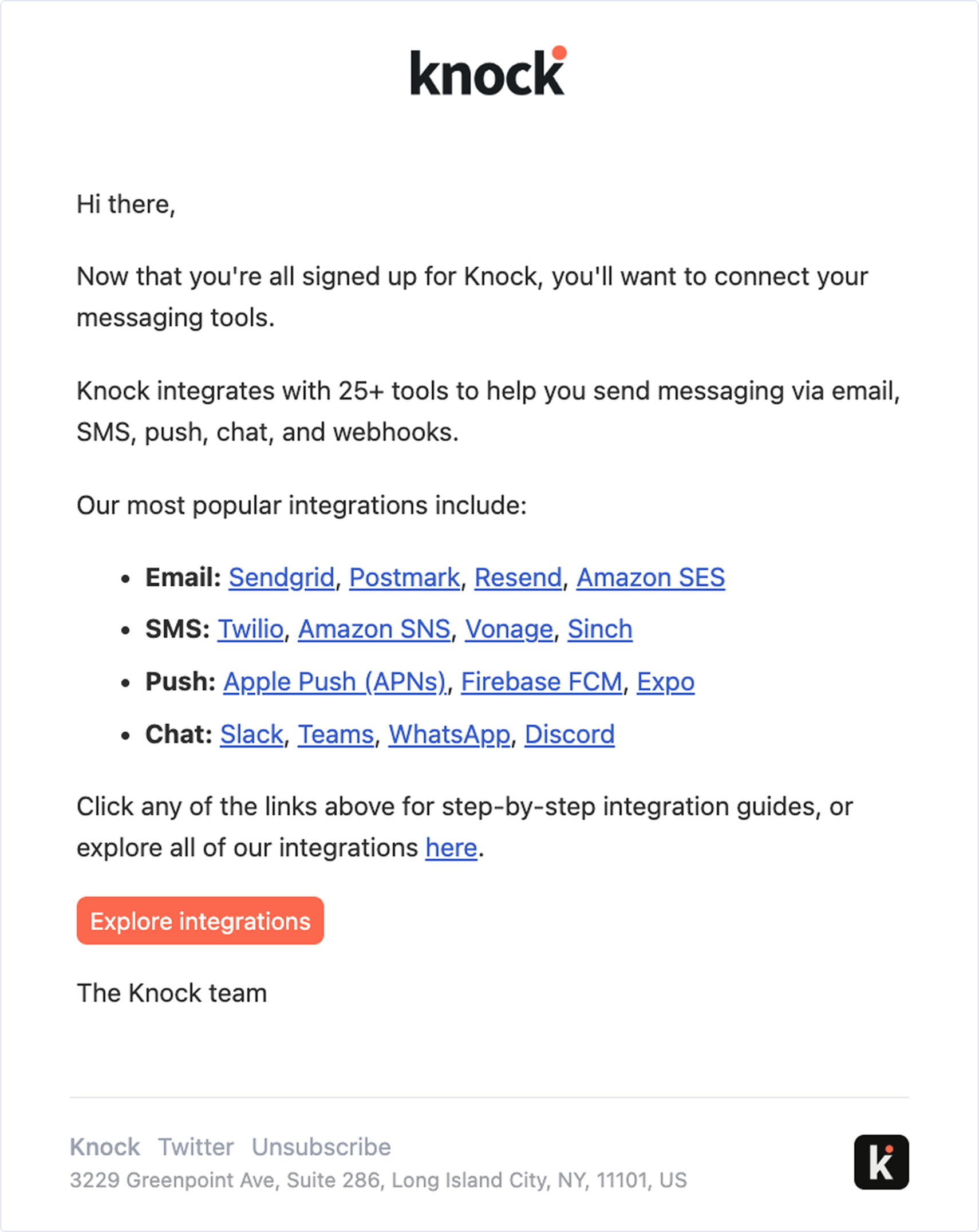The image size is (979, 1232).
Task: Click 'here' to explore all integrations
Action: tap(451, 847)
